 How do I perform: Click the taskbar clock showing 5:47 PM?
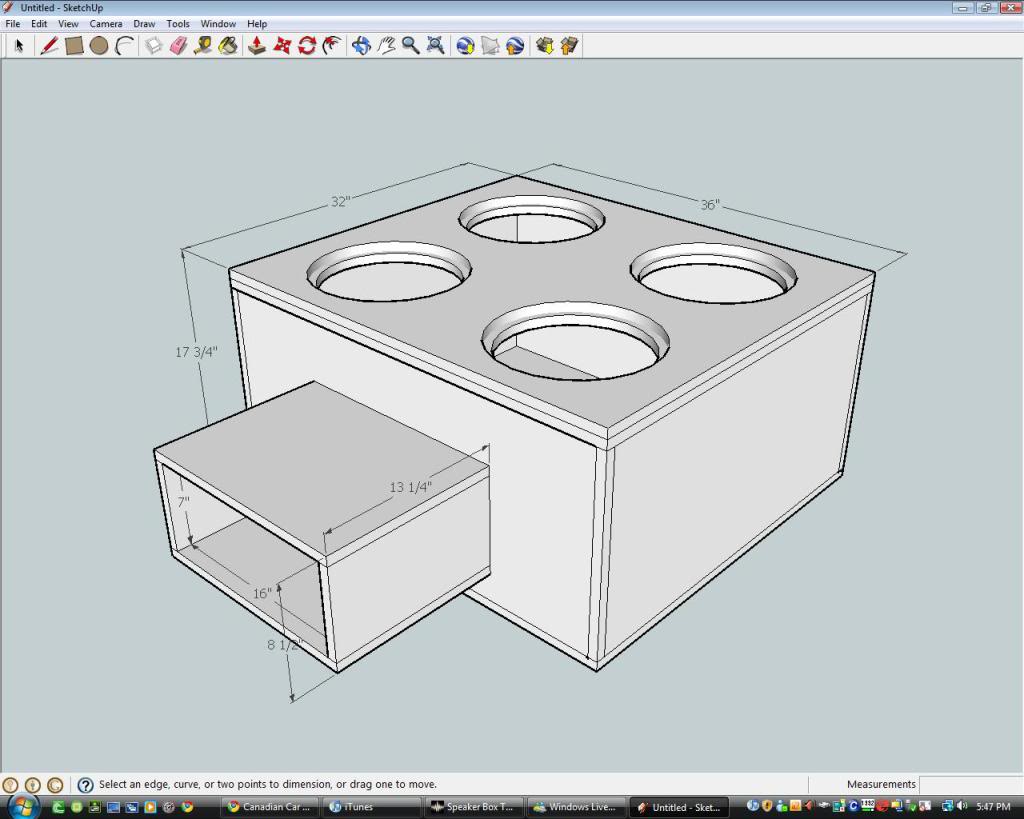pyautogui.click(x=993, y=807)
